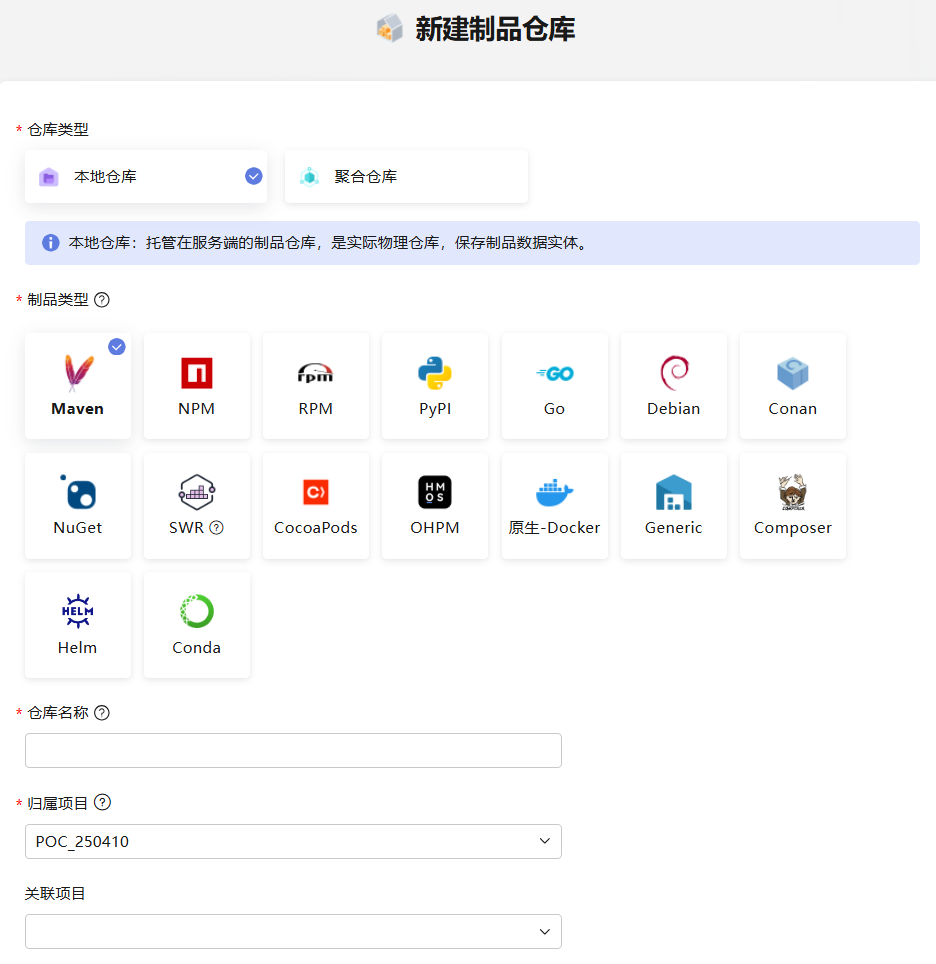Choose the SWR container icon
Image resolution: width=936 pixels, height=964 pixels.
(197, 492)
